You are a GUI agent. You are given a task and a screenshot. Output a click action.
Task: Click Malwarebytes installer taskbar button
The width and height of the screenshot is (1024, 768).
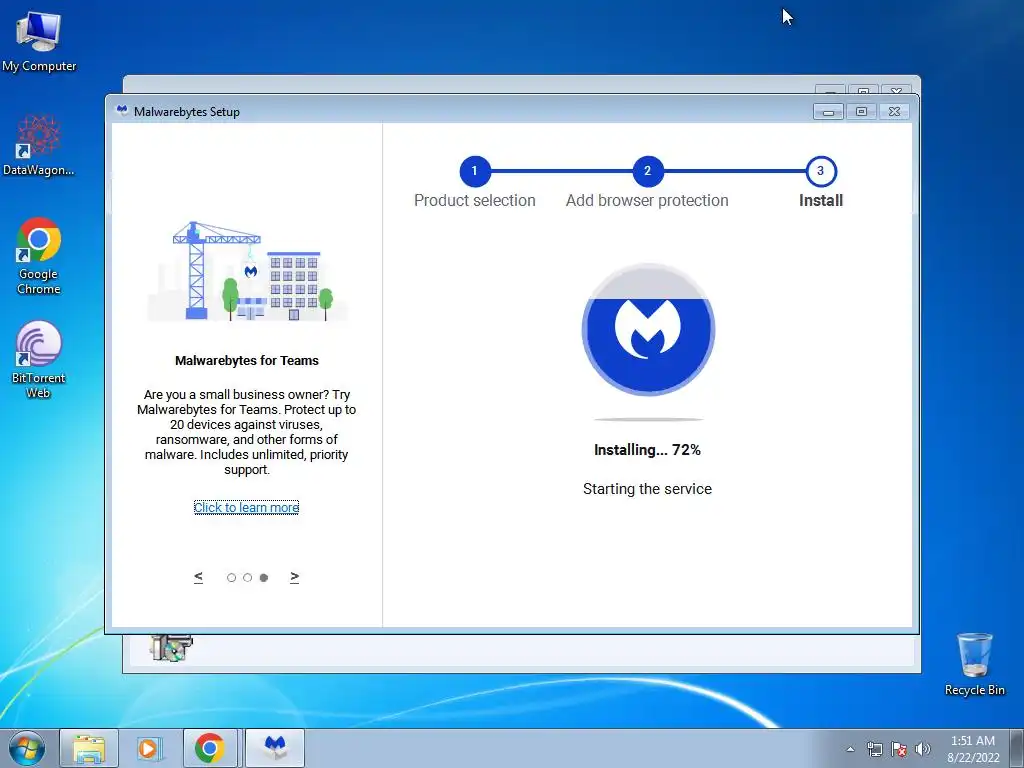coord(275,748)
